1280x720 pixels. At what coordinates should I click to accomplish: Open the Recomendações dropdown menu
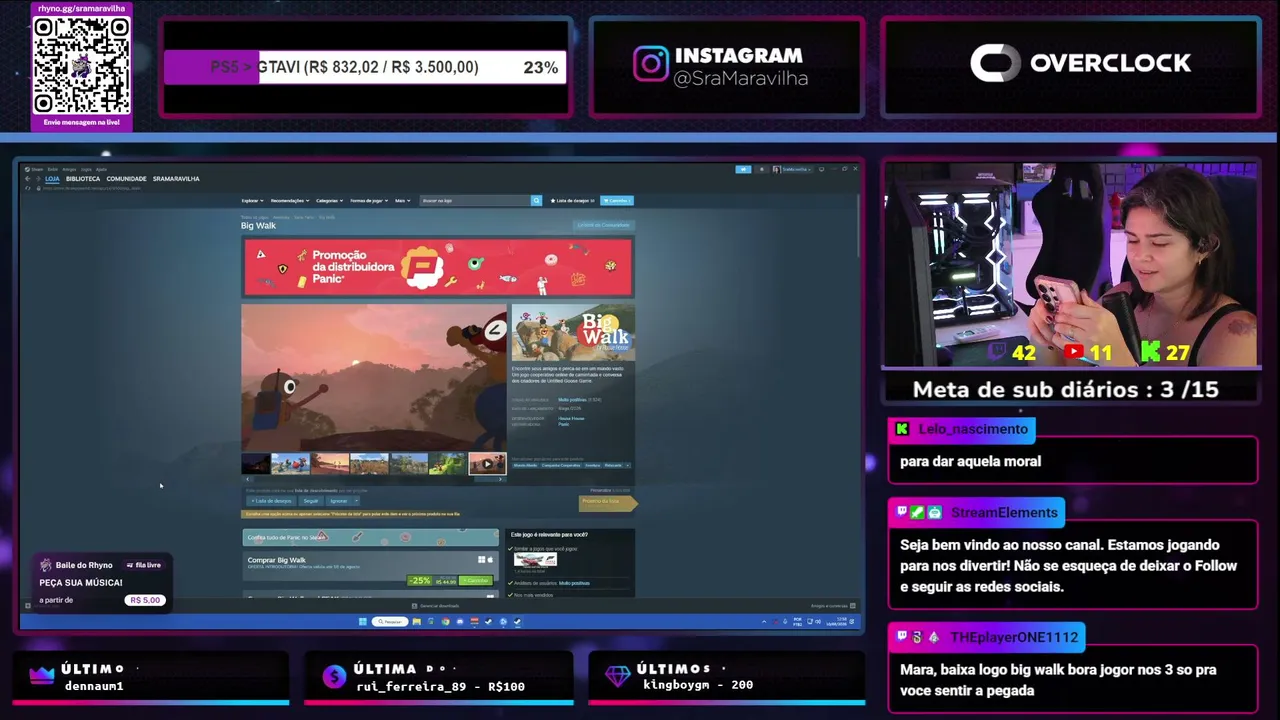tap(290, 201)
